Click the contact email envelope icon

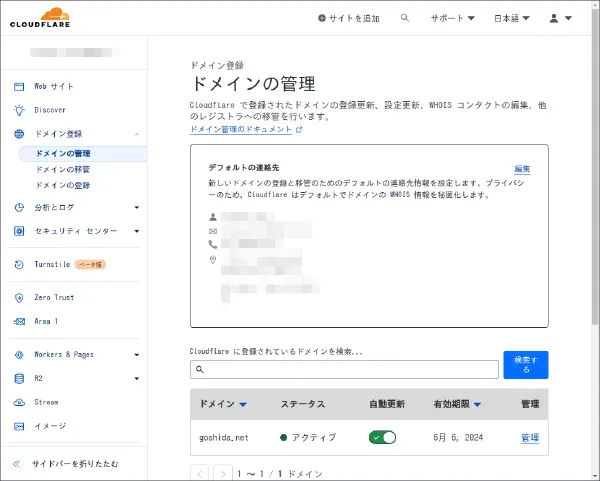coord(213,231)
